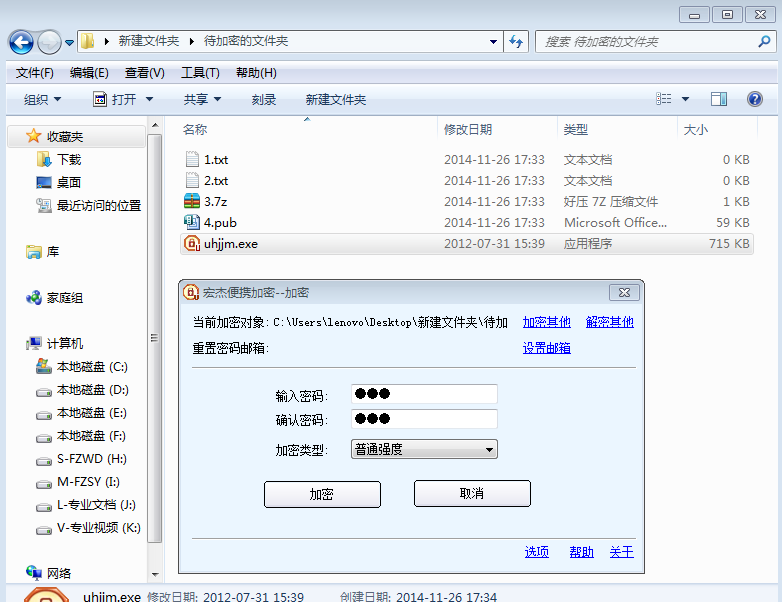Click the navigation pane scrollbar thumb
Screen dimensions: 782x602
pyautogui.click(x=155, y=338)
